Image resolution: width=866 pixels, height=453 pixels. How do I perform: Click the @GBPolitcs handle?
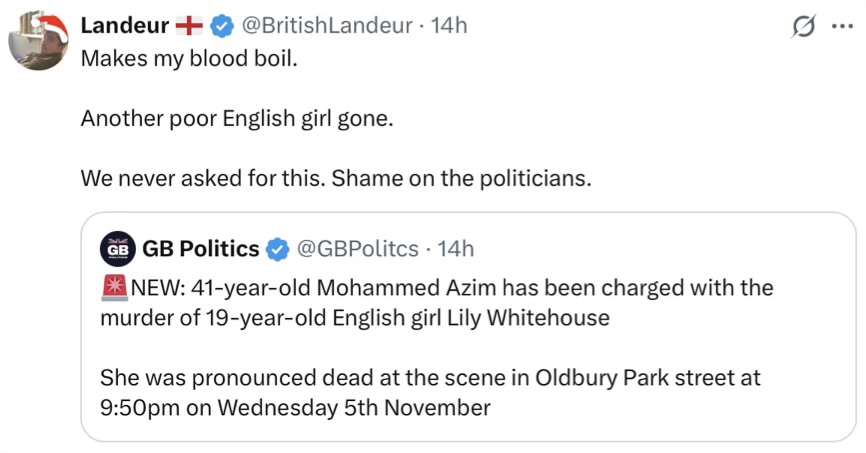pos(357,247)
